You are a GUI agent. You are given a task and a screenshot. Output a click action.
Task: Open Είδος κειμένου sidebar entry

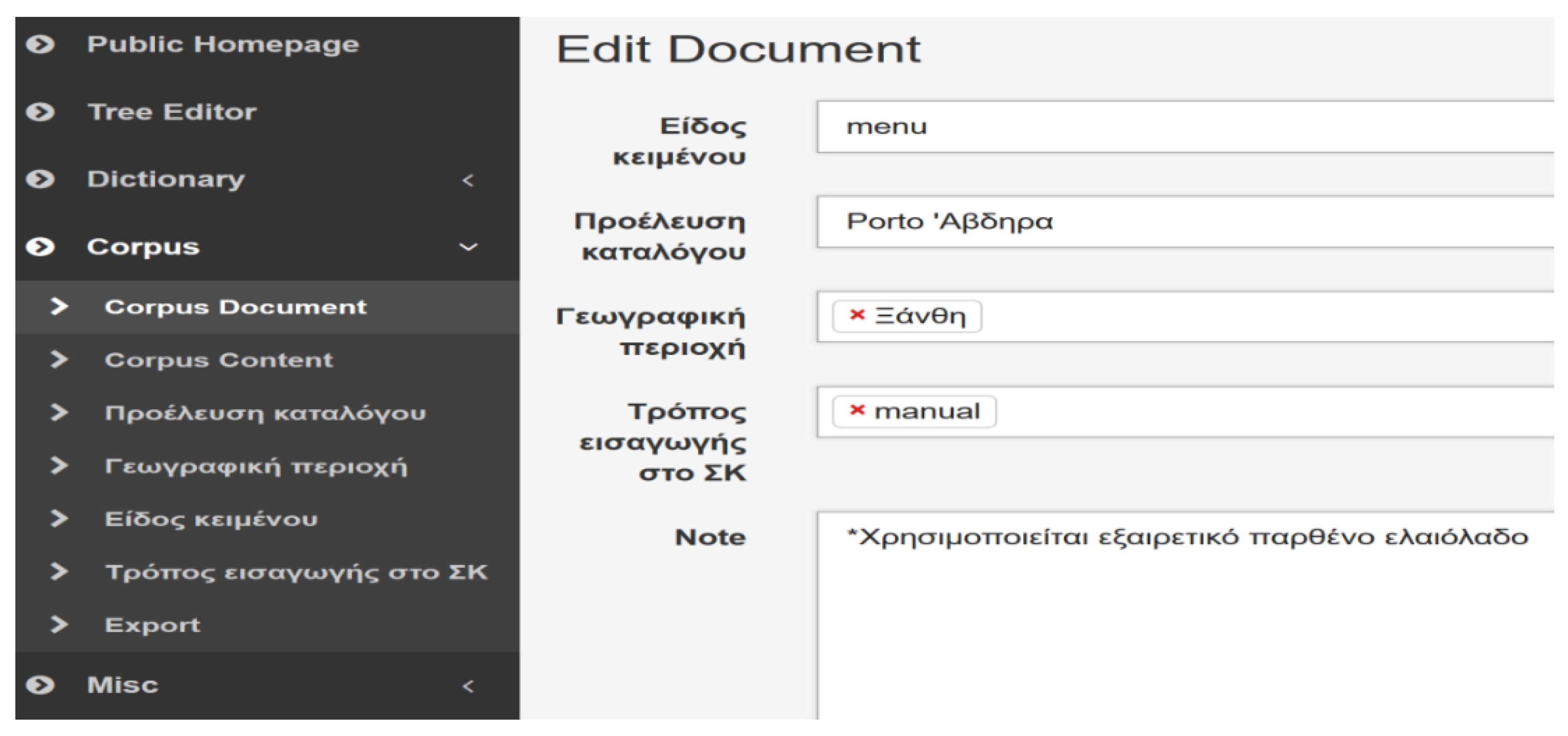click(x=211, y=519)
